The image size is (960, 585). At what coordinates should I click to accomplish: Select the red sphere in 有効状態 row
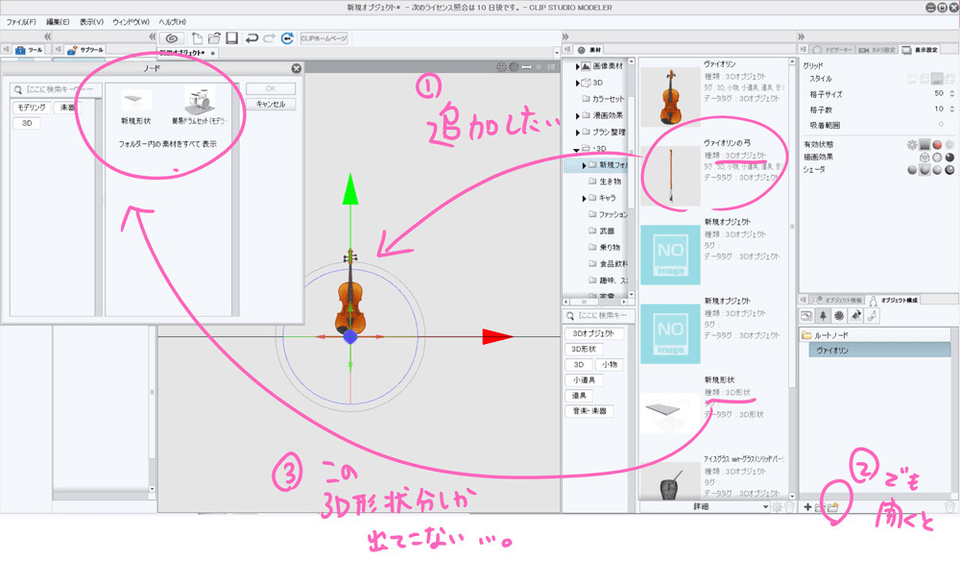point(937,144)
